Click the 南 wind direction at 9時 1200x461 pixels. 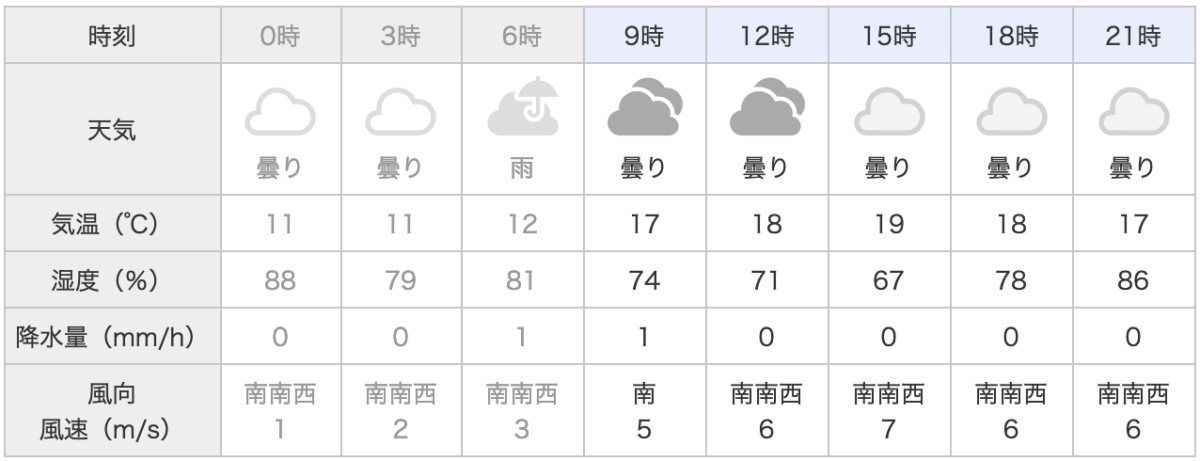(x=644, y=395)
